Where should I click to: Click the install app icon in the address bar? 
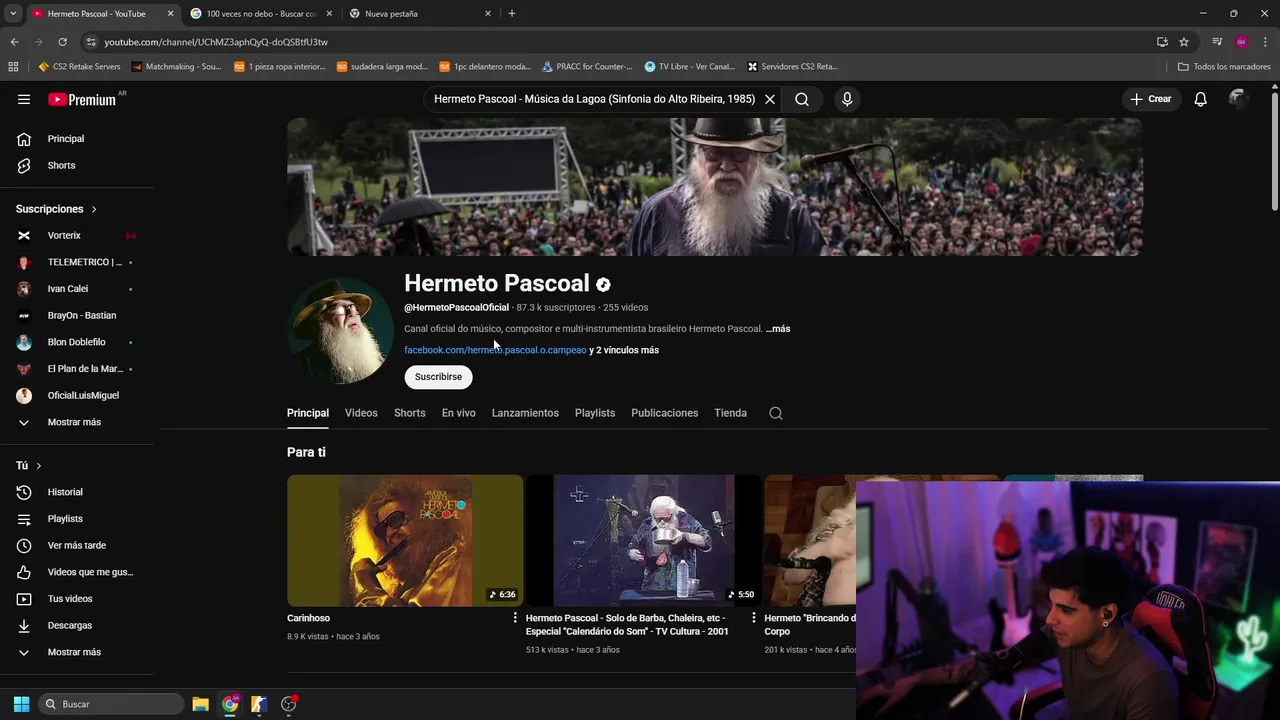coord(1162,42)
